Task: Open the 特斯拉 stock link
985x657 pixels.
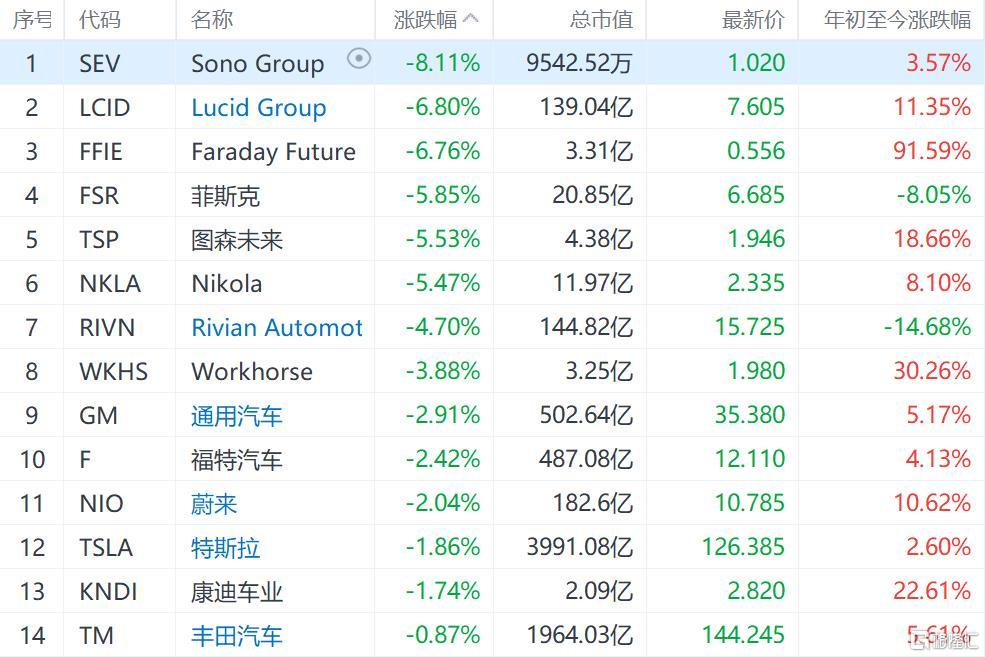Action: (x=226, y=548)
